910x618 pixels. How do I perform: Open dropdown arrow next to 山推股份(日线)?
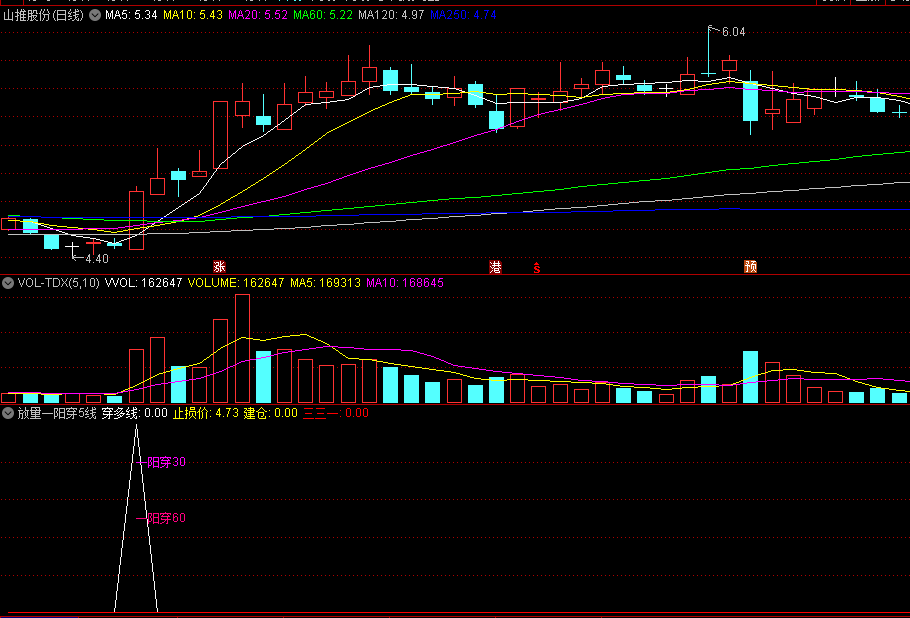(x=95, y=15)
